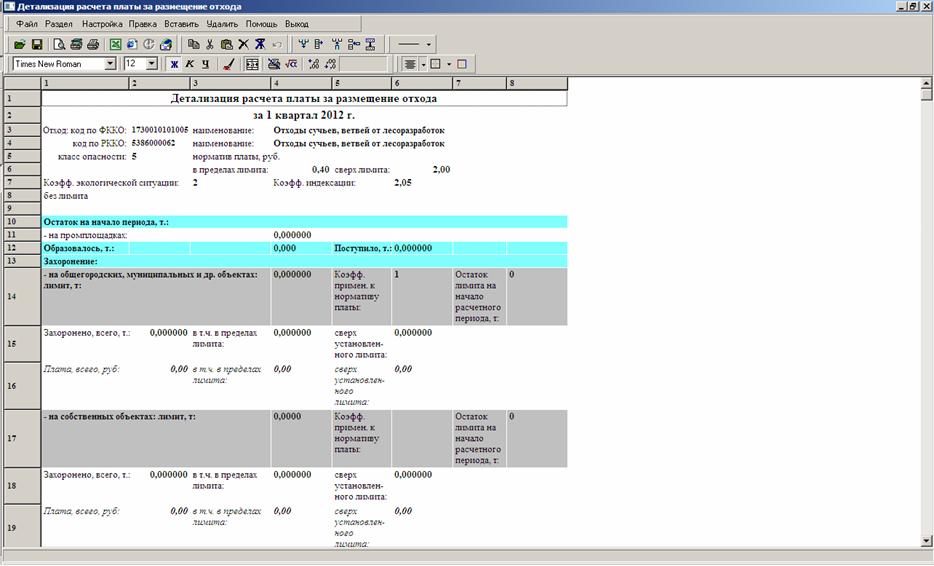Expand the font size 12 dropdown

[152, 64]
